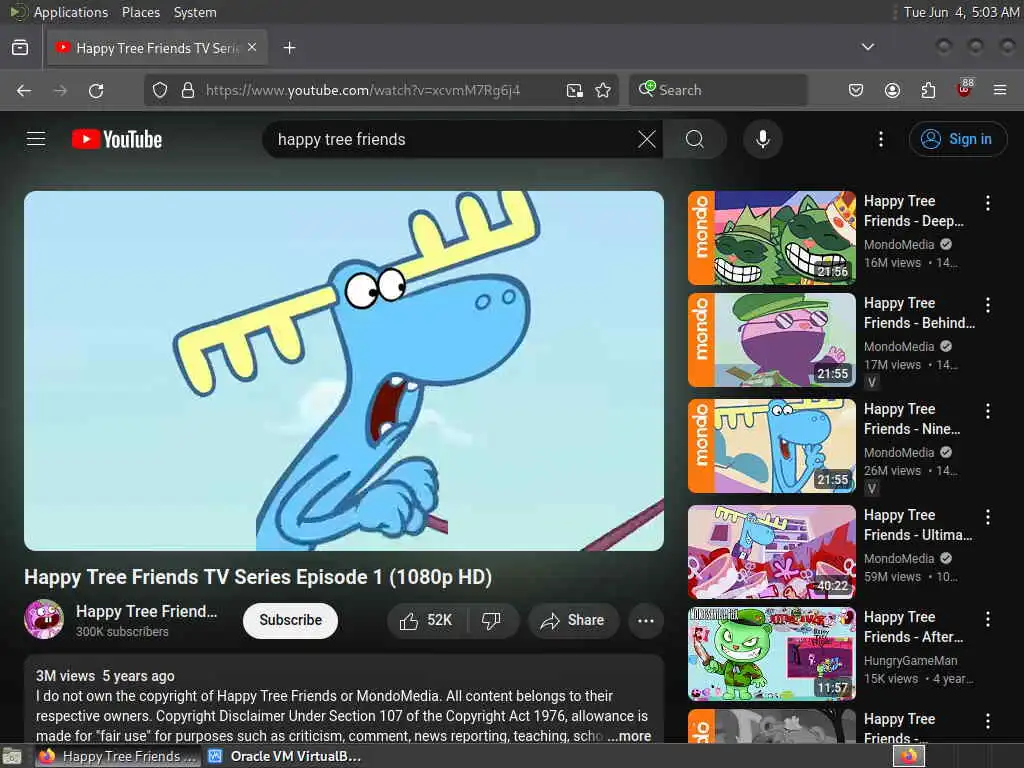Open Ultima... video thumbnail 40:22

tap(771, 552)
